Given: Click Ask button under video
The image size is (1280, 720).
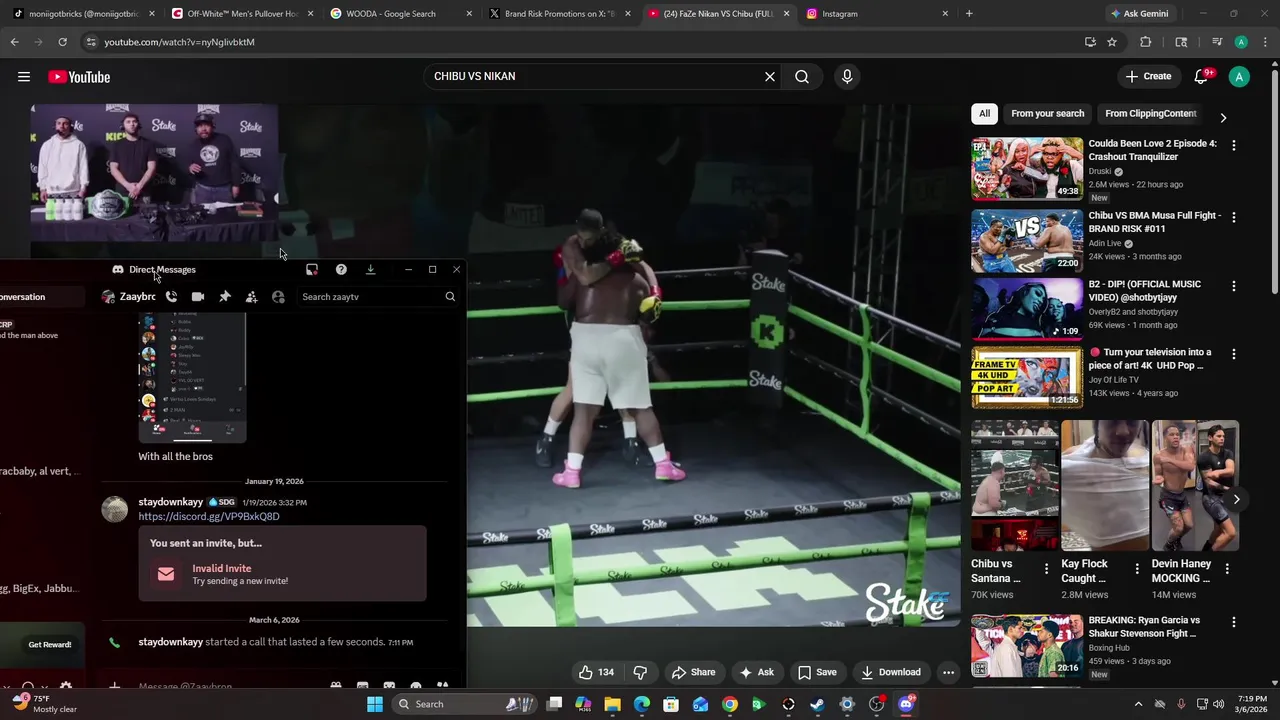Looking at the screenshot, I should coord(756,672).
